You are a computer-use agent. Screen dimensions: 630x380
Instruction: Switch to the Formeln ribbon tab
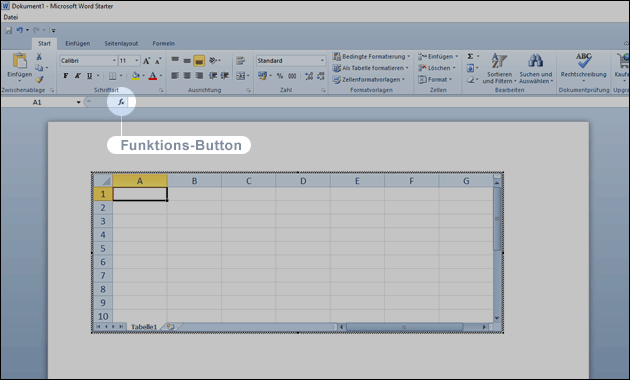tap(164, 43)
